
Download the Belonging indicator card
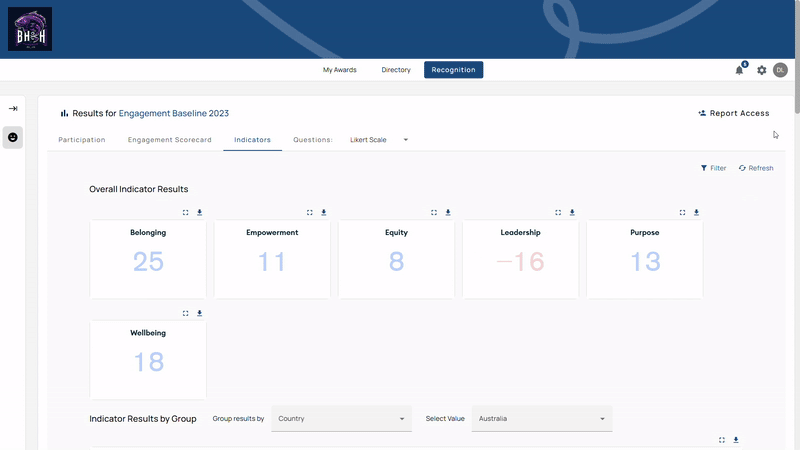[199, 212]
